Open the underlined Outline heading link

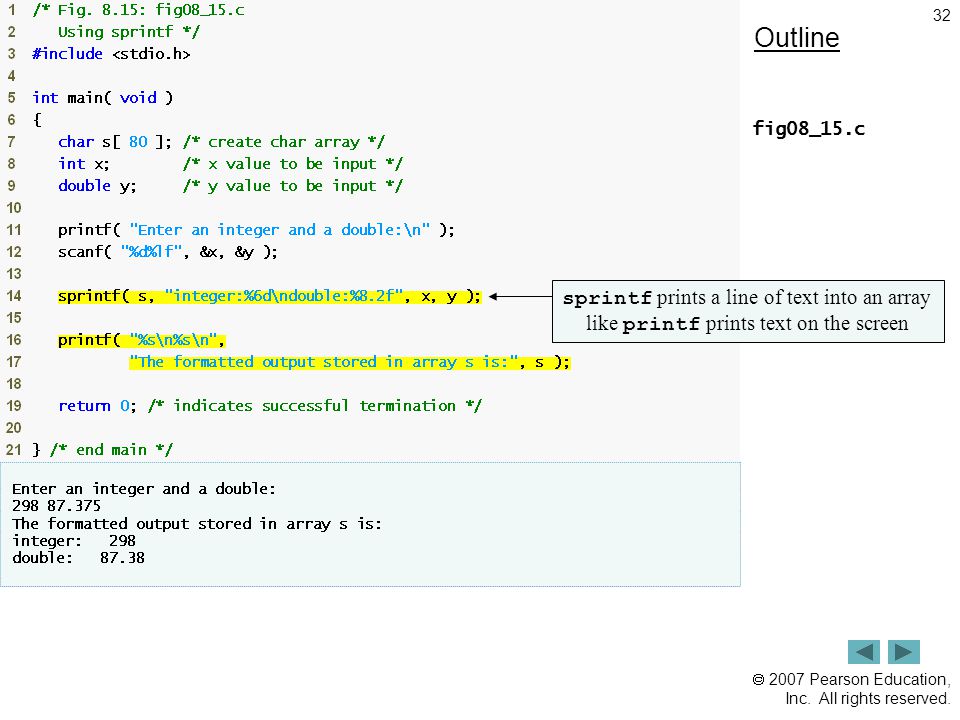pos(797,38)
